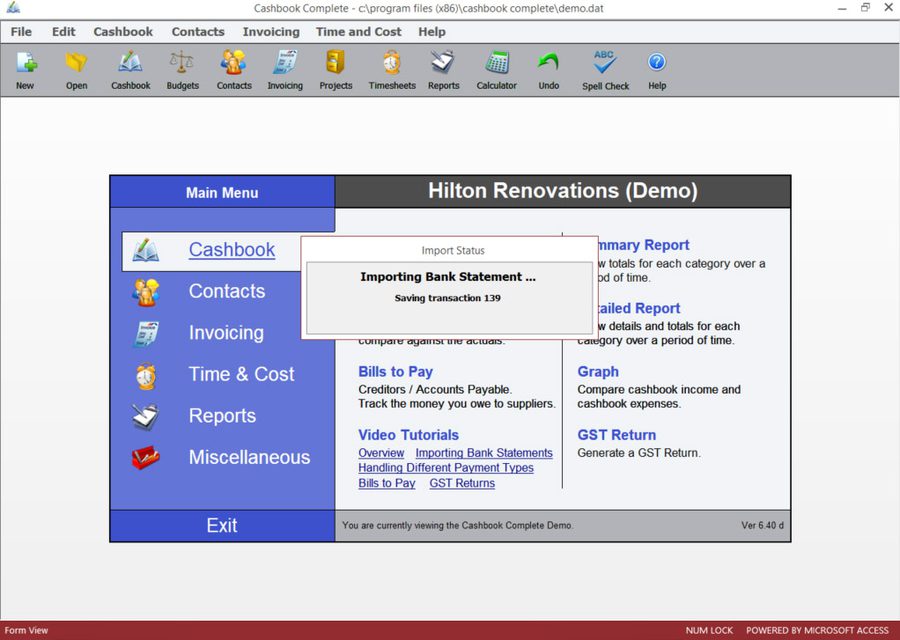Select Miscellaneous in the Main Menu sidebar

[249, 457]
